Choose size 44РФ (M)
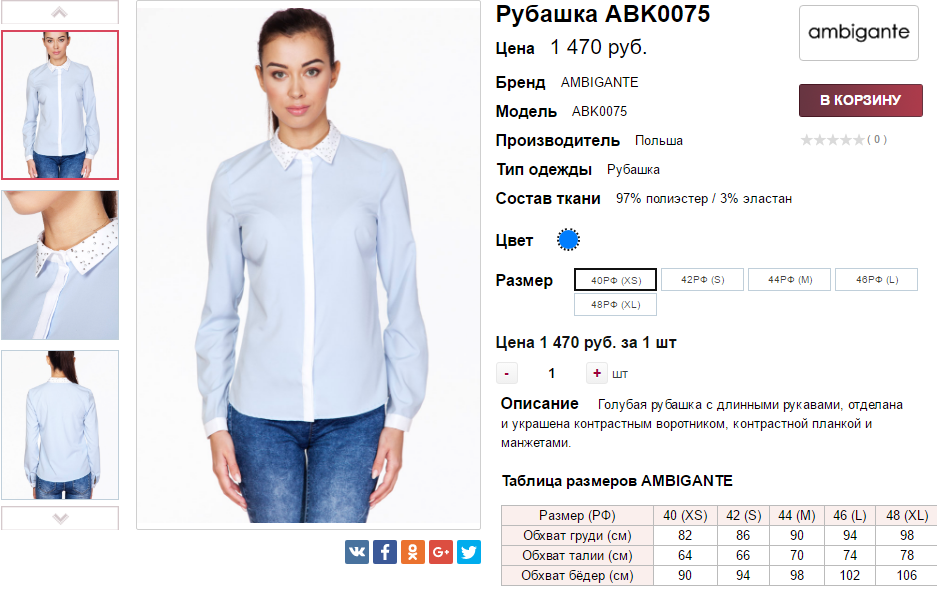This screenshot has width=937, height=592. tap(789, 280)
